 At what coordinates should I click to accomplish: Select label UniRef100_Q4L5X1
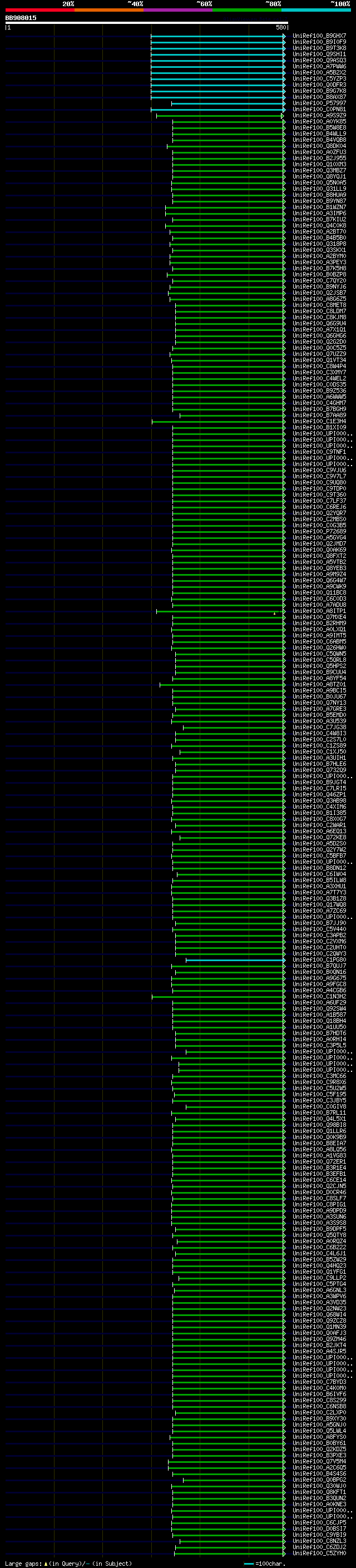tap(319, 1119)
